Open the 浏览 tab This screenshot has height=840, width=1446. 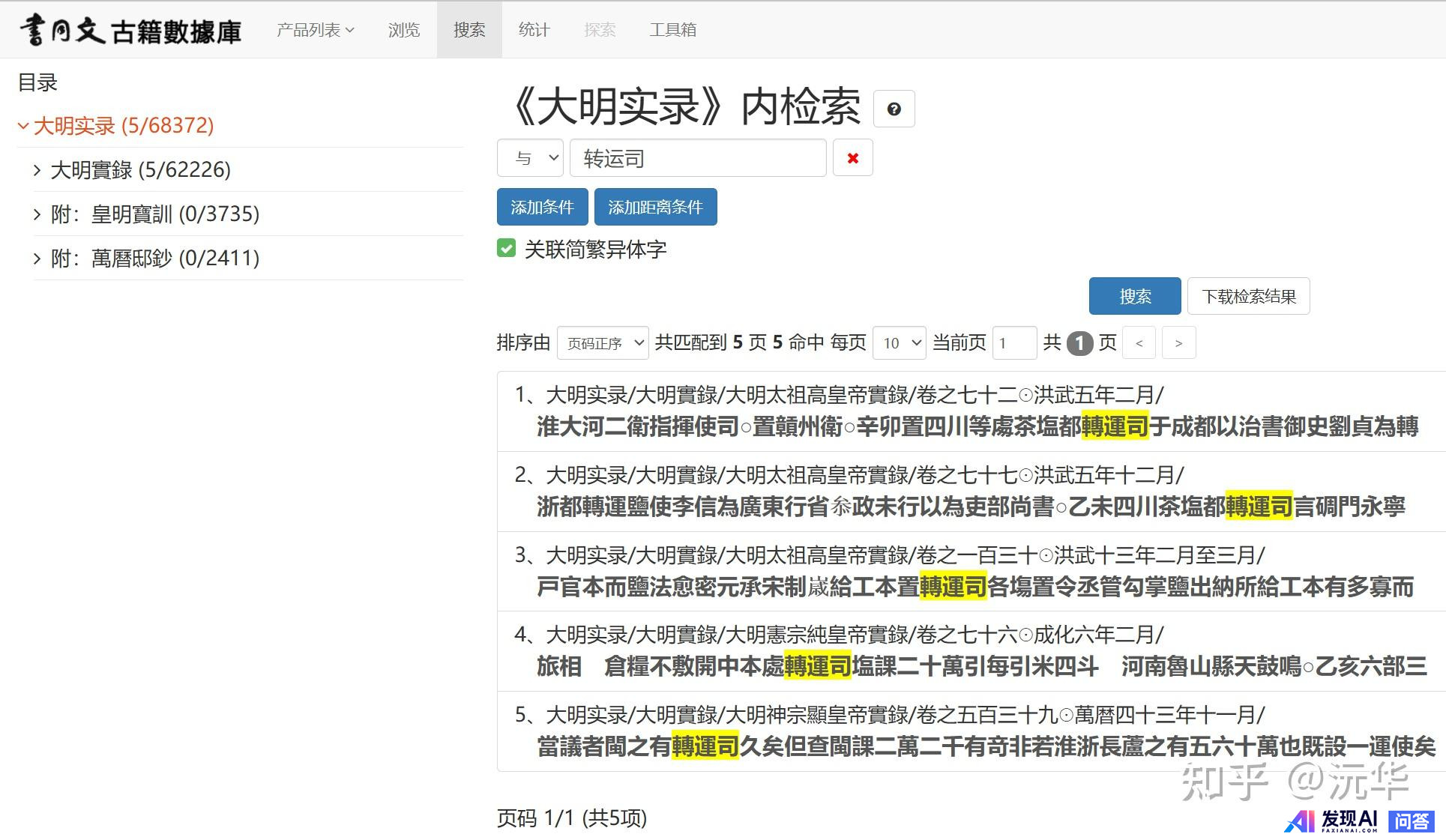(x=404, y=30)
